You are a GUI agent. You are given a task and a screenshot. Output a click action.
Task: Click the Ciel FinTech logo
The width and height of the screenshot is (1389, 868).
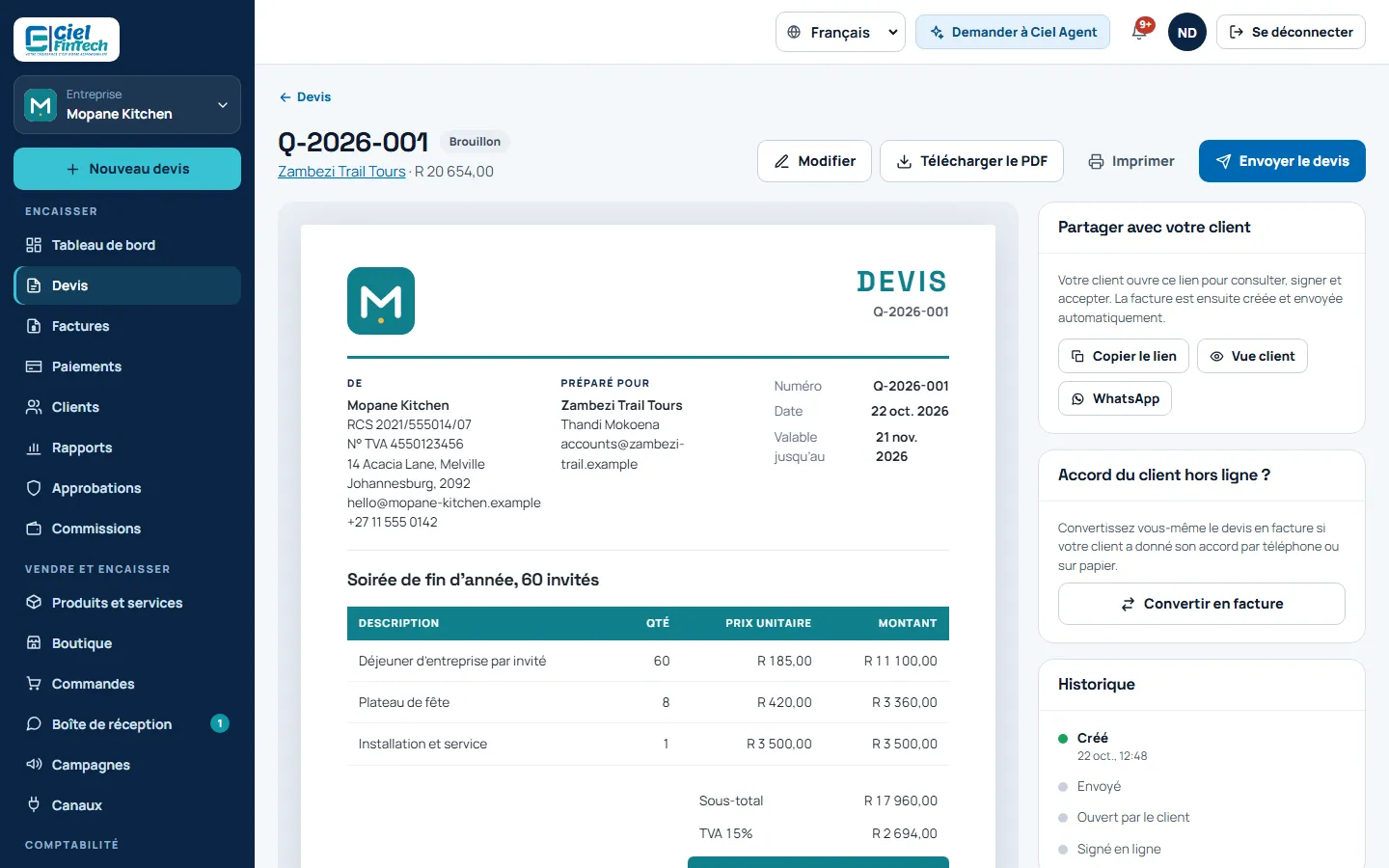coord(67,40)
